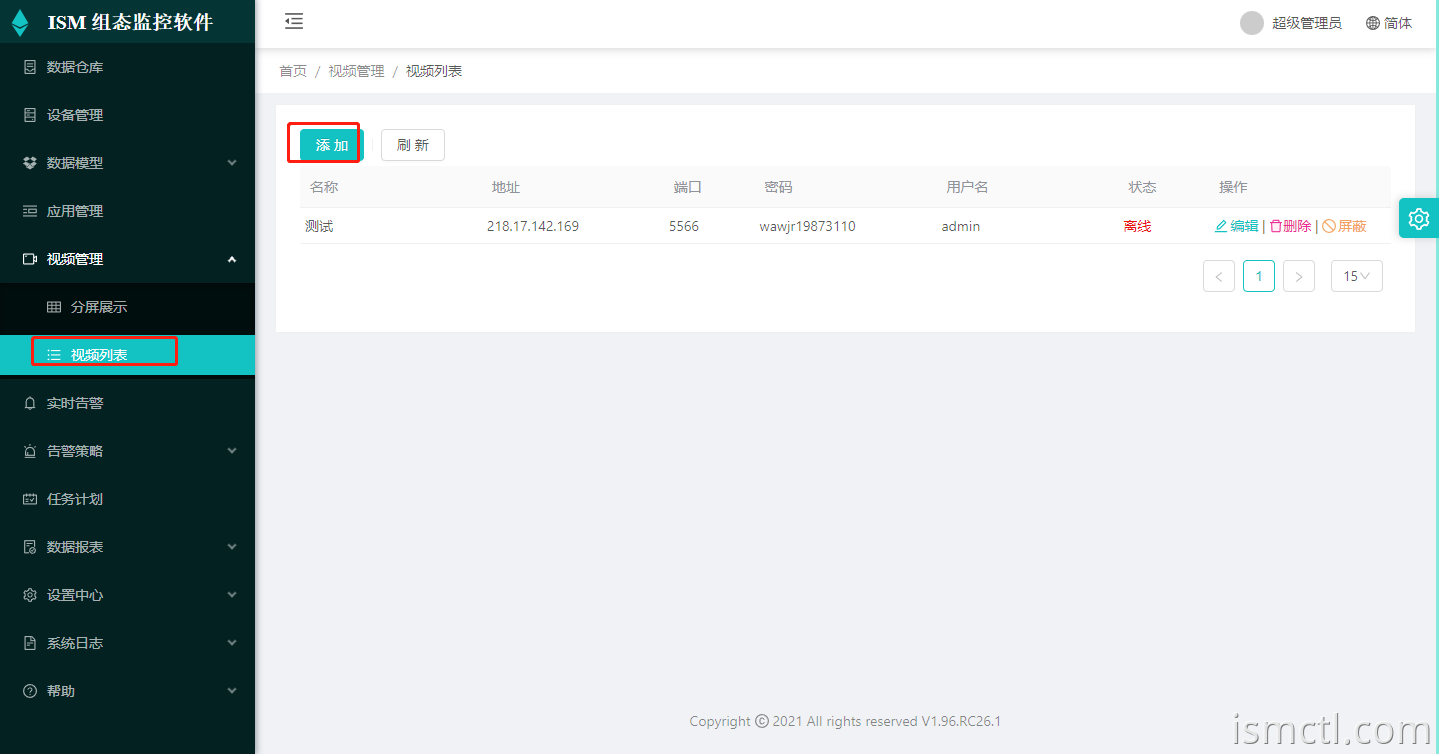Click the 数据模型 dropbox-style icon

tap(30, 163)
